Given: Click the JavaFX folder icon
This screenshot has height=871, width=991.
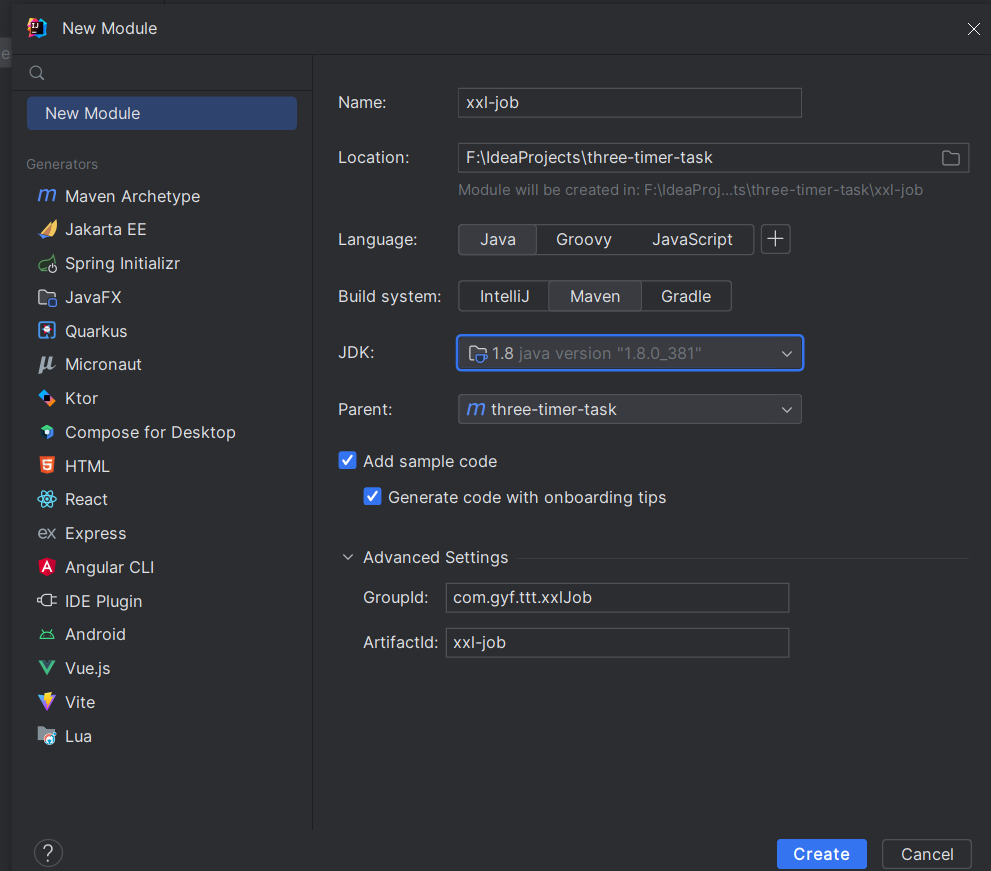Looking at the screenshot, I should (x=47, y=297).
